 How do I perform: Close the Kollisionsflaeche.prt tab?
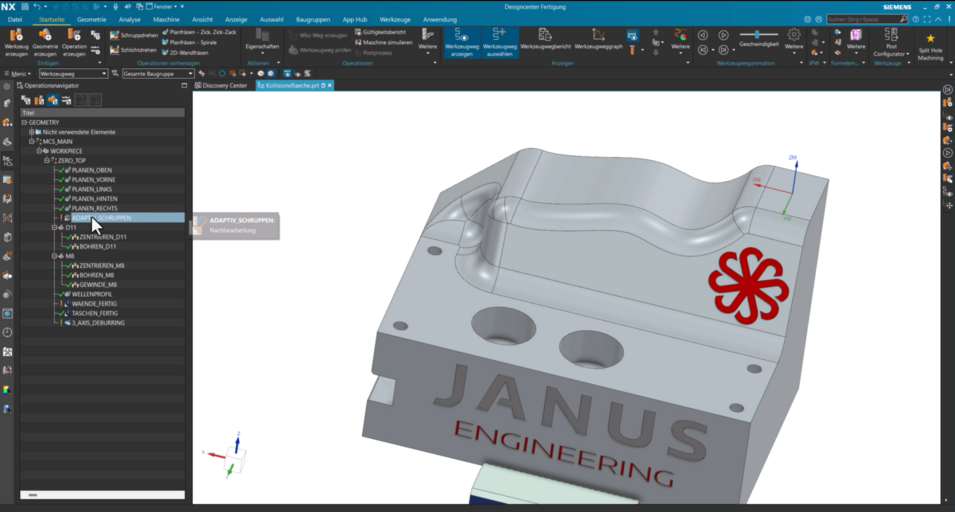coord(330,86)
